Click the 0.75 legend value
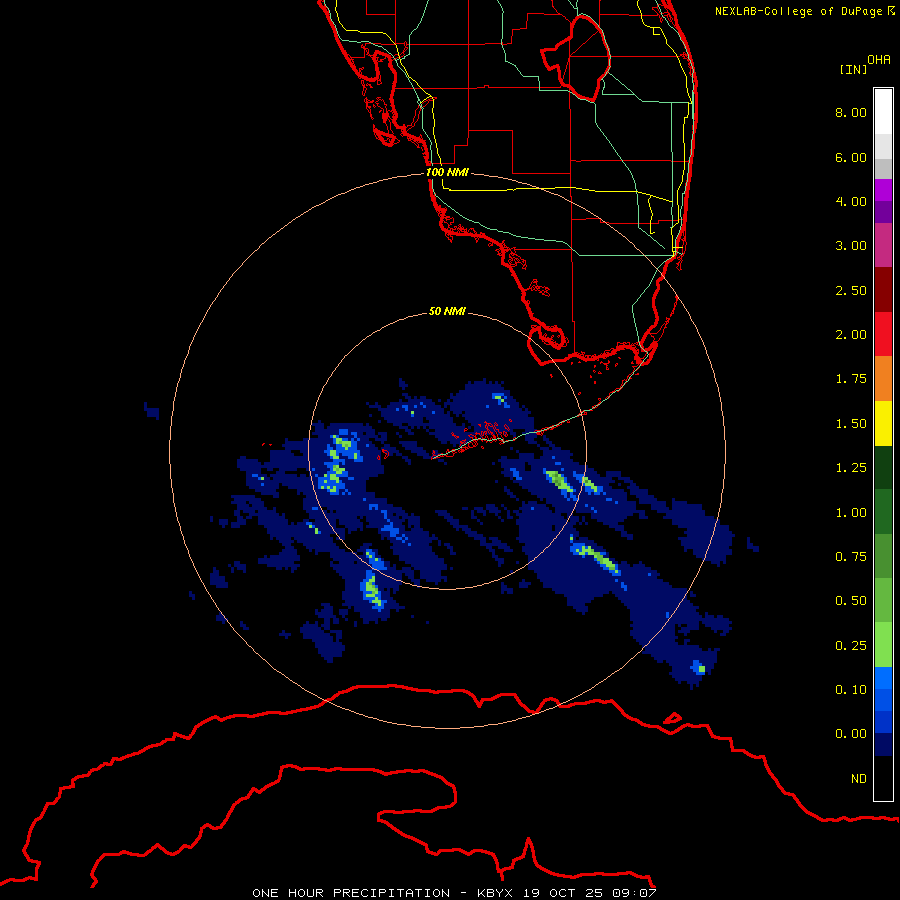Viewport: 900px width, 900px height. point(851,557)
